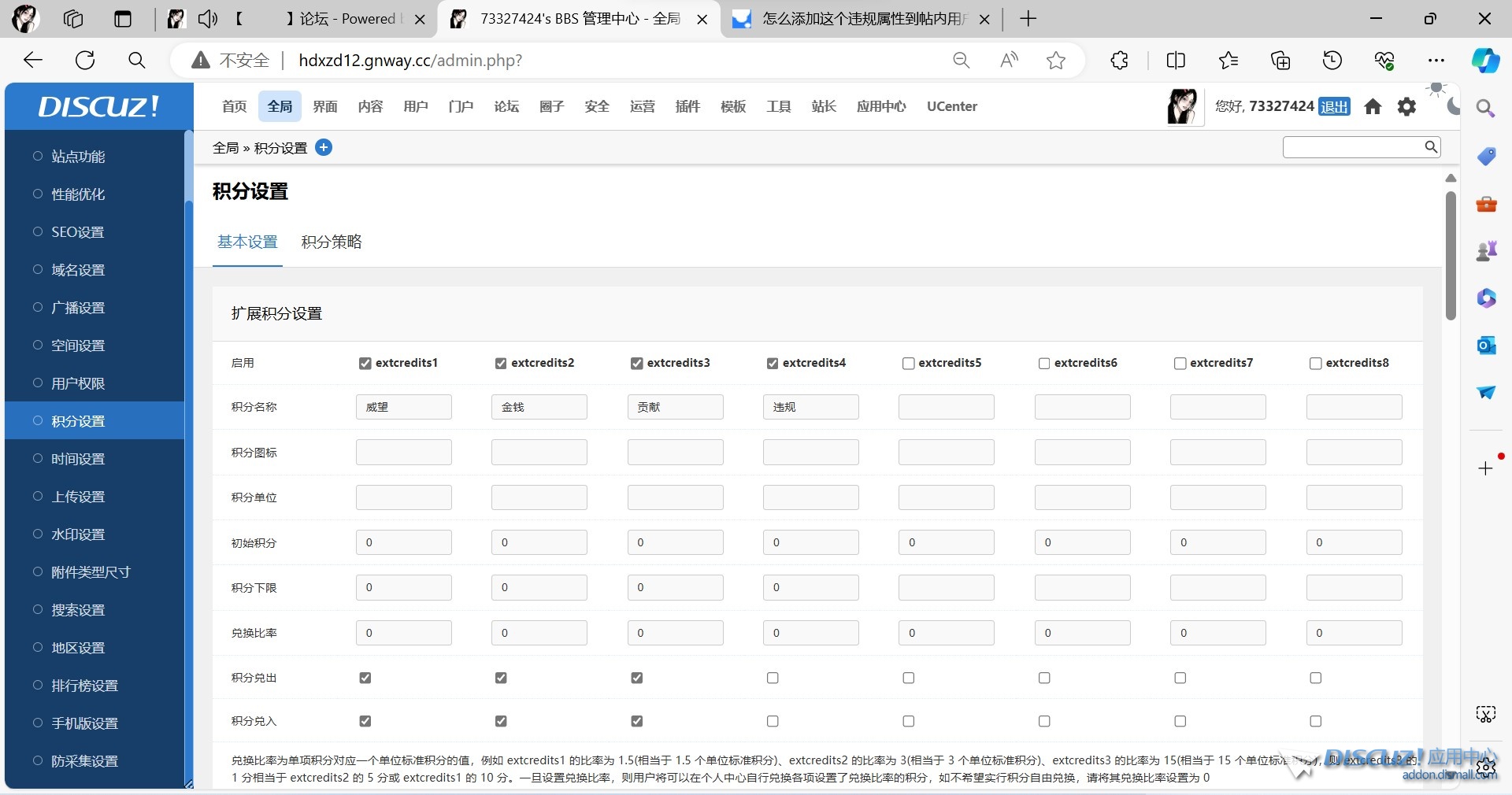Open Edge split screen icon
Screen dimensions: 1512x795
click(1176, 61)
